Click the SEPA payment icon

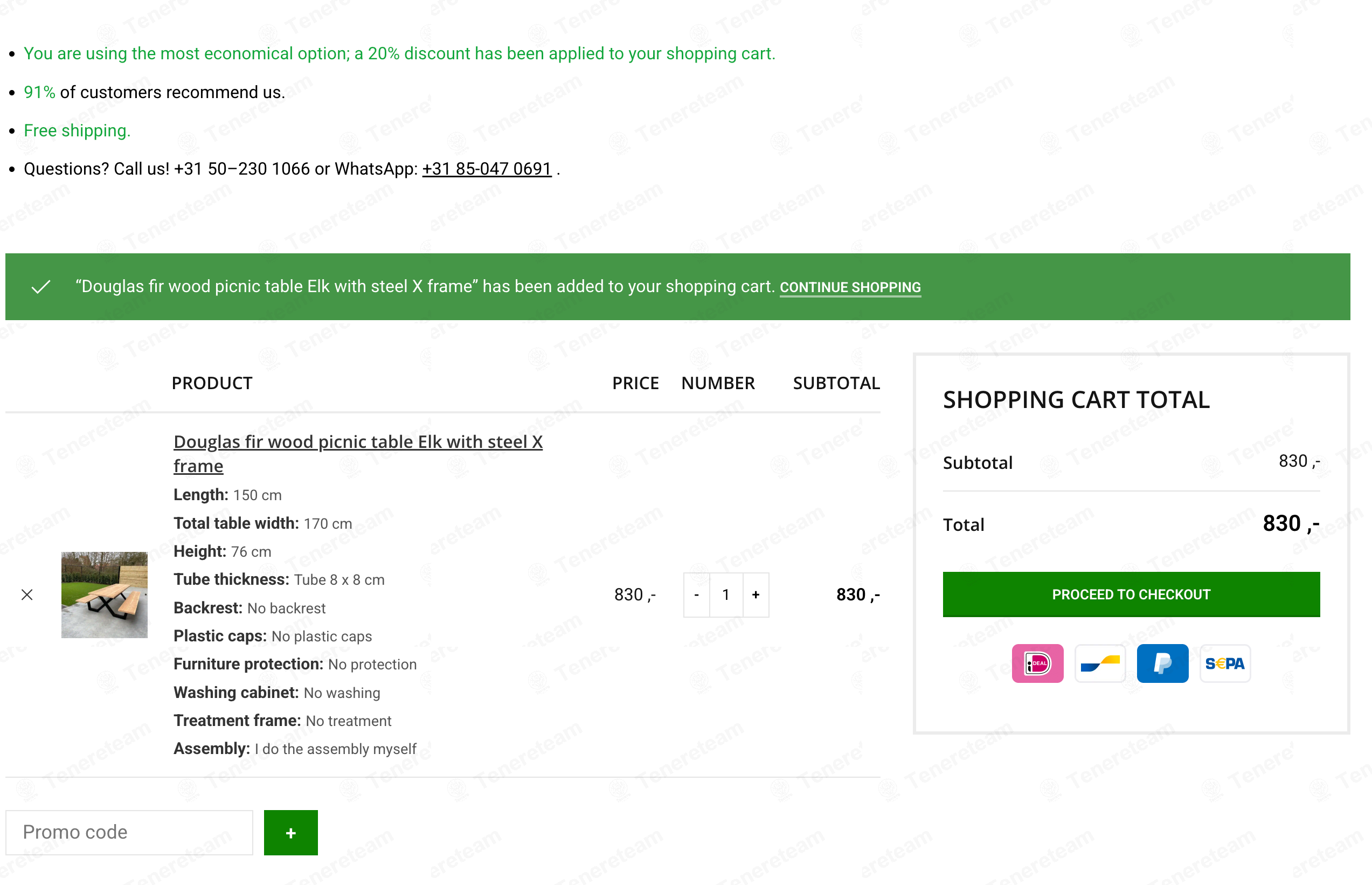click(1225, 663)
